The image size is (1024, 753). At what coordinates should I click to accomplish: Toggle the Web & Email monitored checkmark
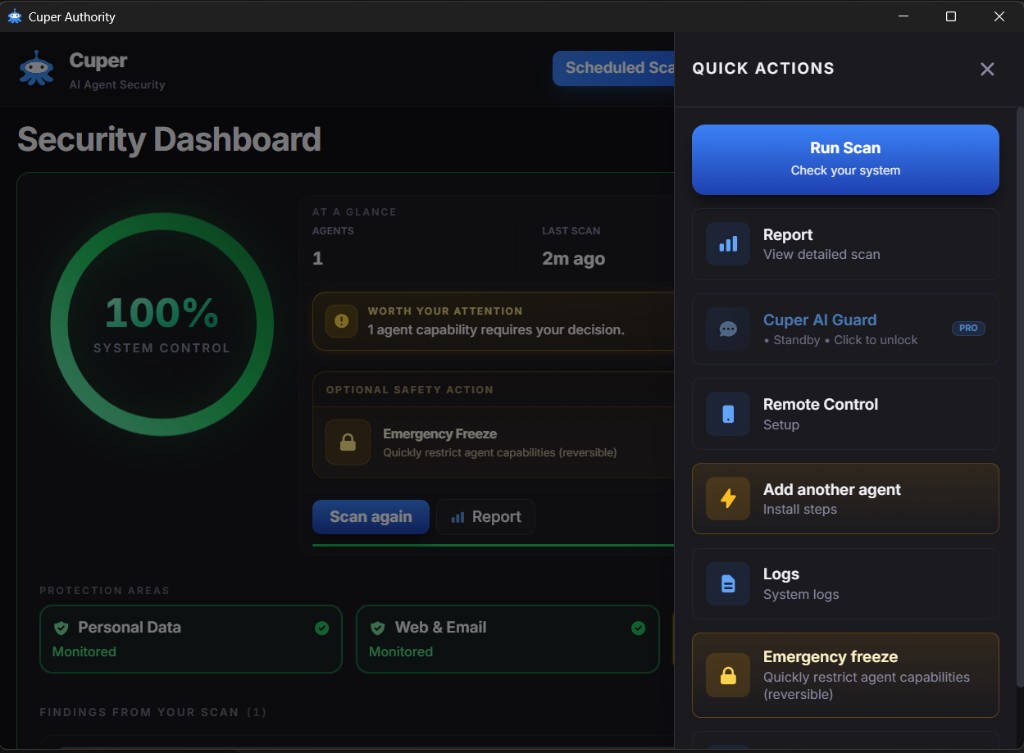pos(638,628)
